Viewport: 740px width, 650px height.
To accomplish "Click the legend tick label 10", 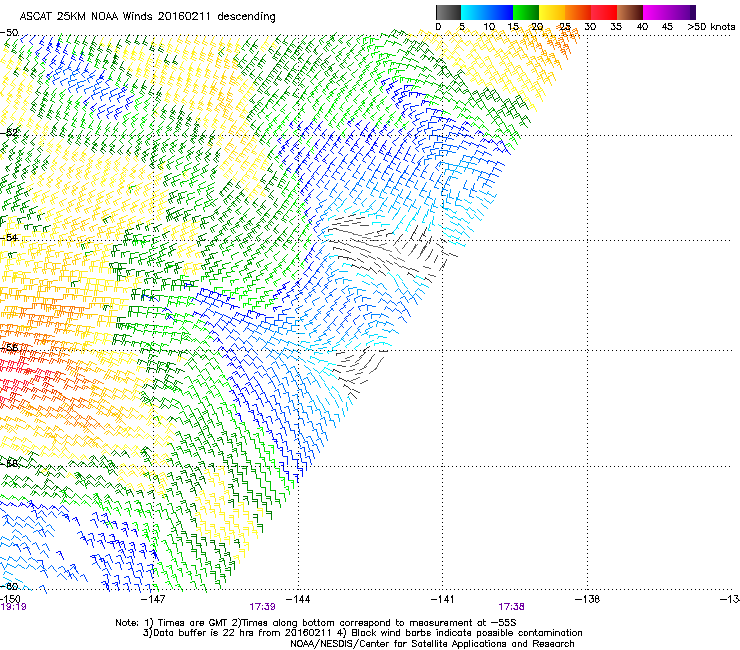I will click(489, 27).
